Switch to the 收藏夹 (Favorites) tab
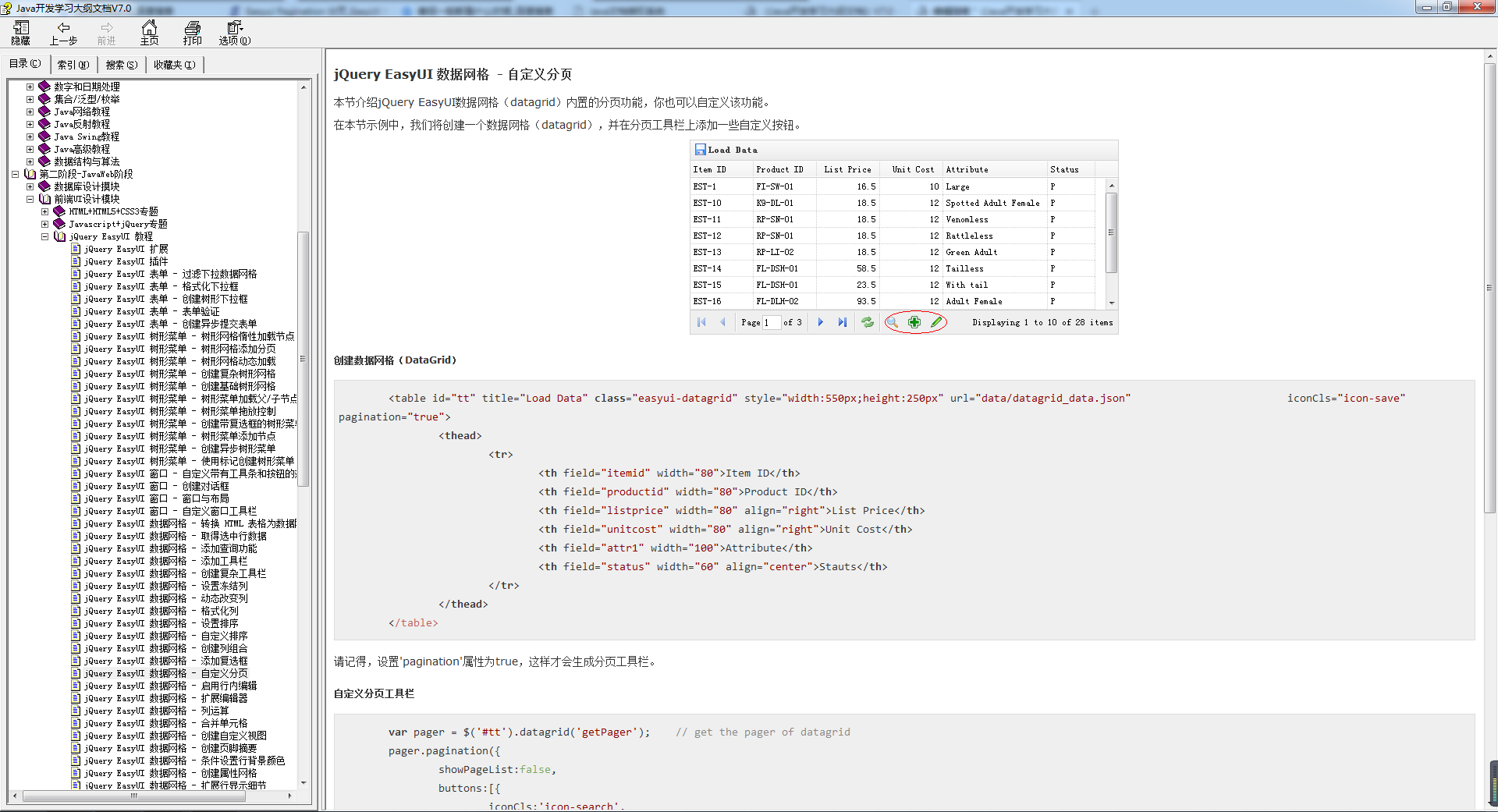Image resolution: width=1498 pixels, height=812 pixels. click(175, 65)
